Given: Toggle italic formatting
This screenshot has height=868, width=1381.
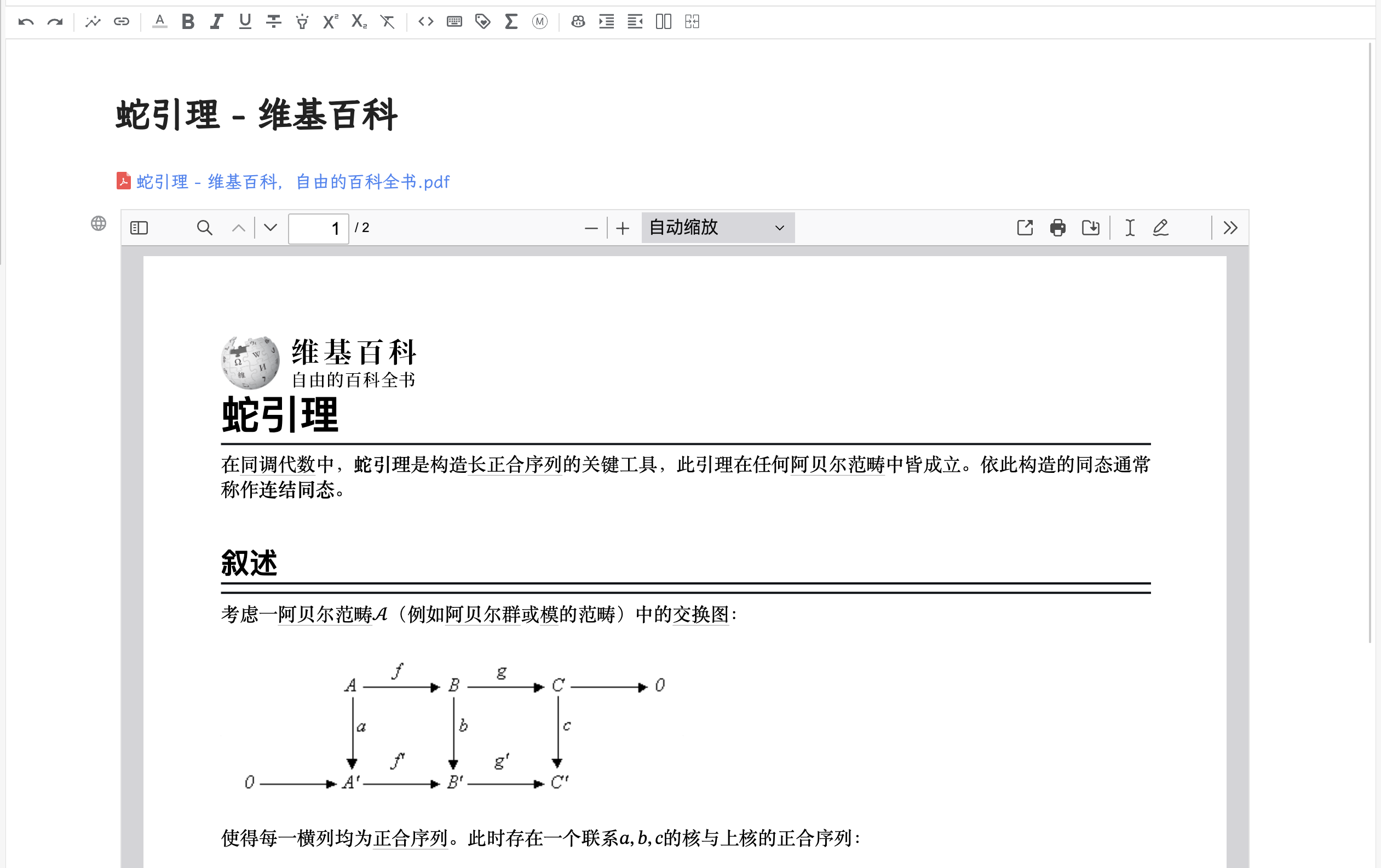Looking at the screenshot, I should coord(216,21).
